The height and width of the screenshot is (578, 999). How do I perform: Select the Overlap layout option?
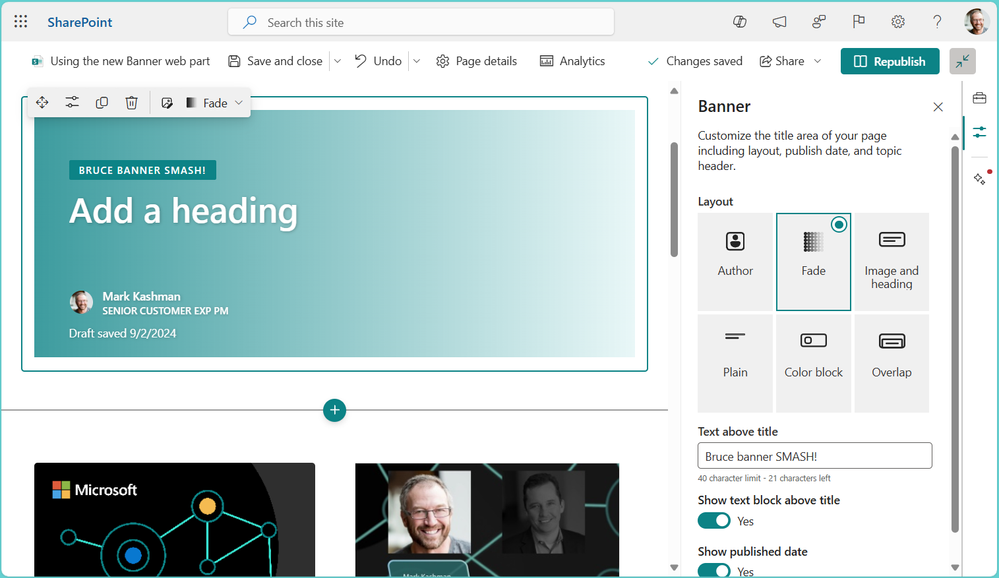(891, 363)
